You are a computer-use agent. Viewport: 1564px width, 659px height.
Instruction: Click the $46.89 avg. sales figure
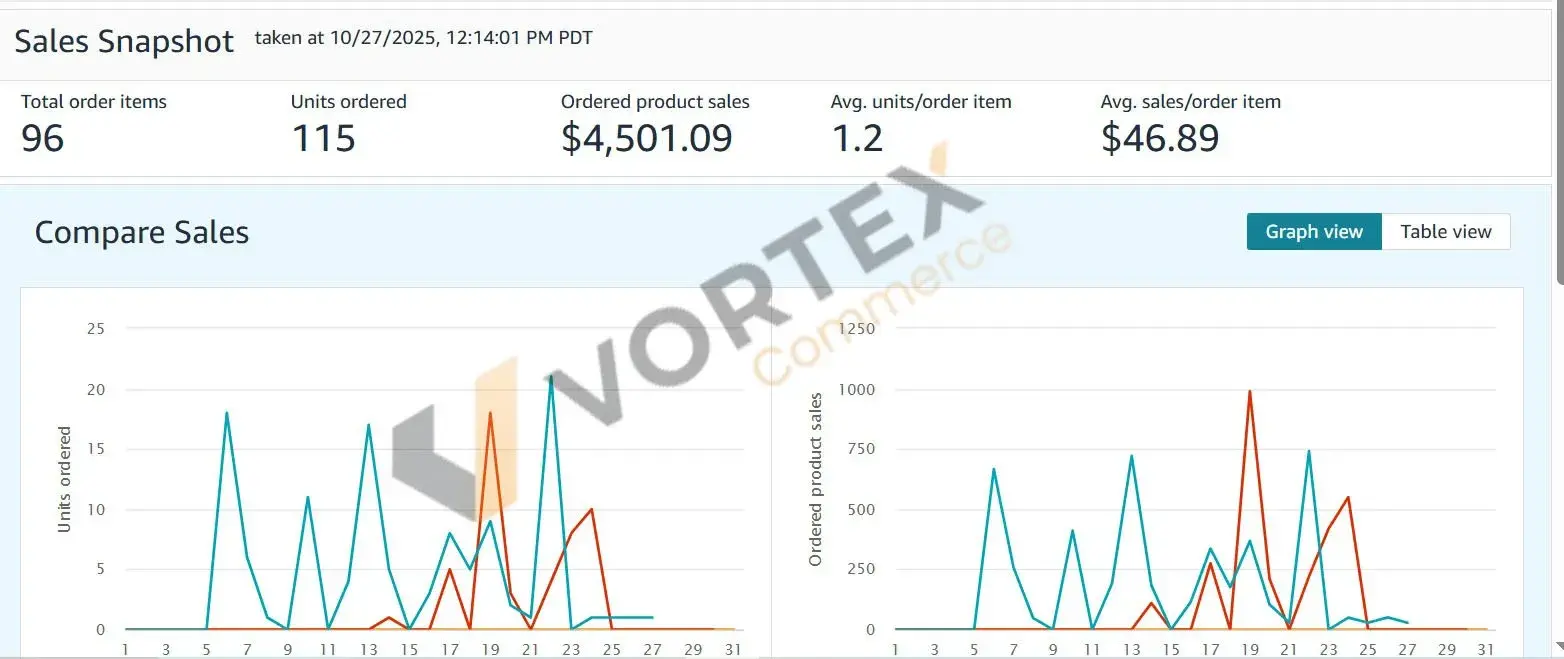tap(1160, 138)
